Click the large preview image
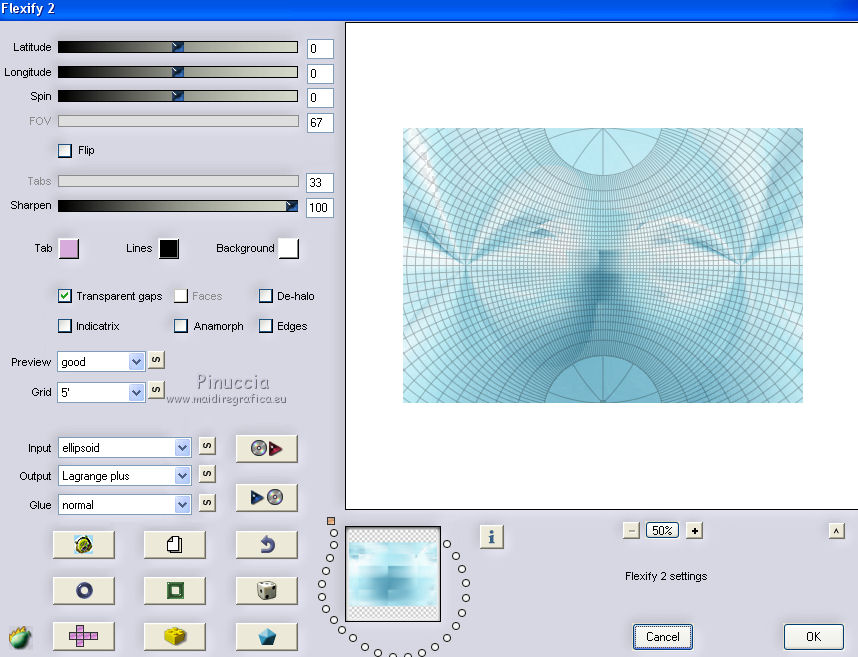The image size is (858, 657). (x=602, y=265)
